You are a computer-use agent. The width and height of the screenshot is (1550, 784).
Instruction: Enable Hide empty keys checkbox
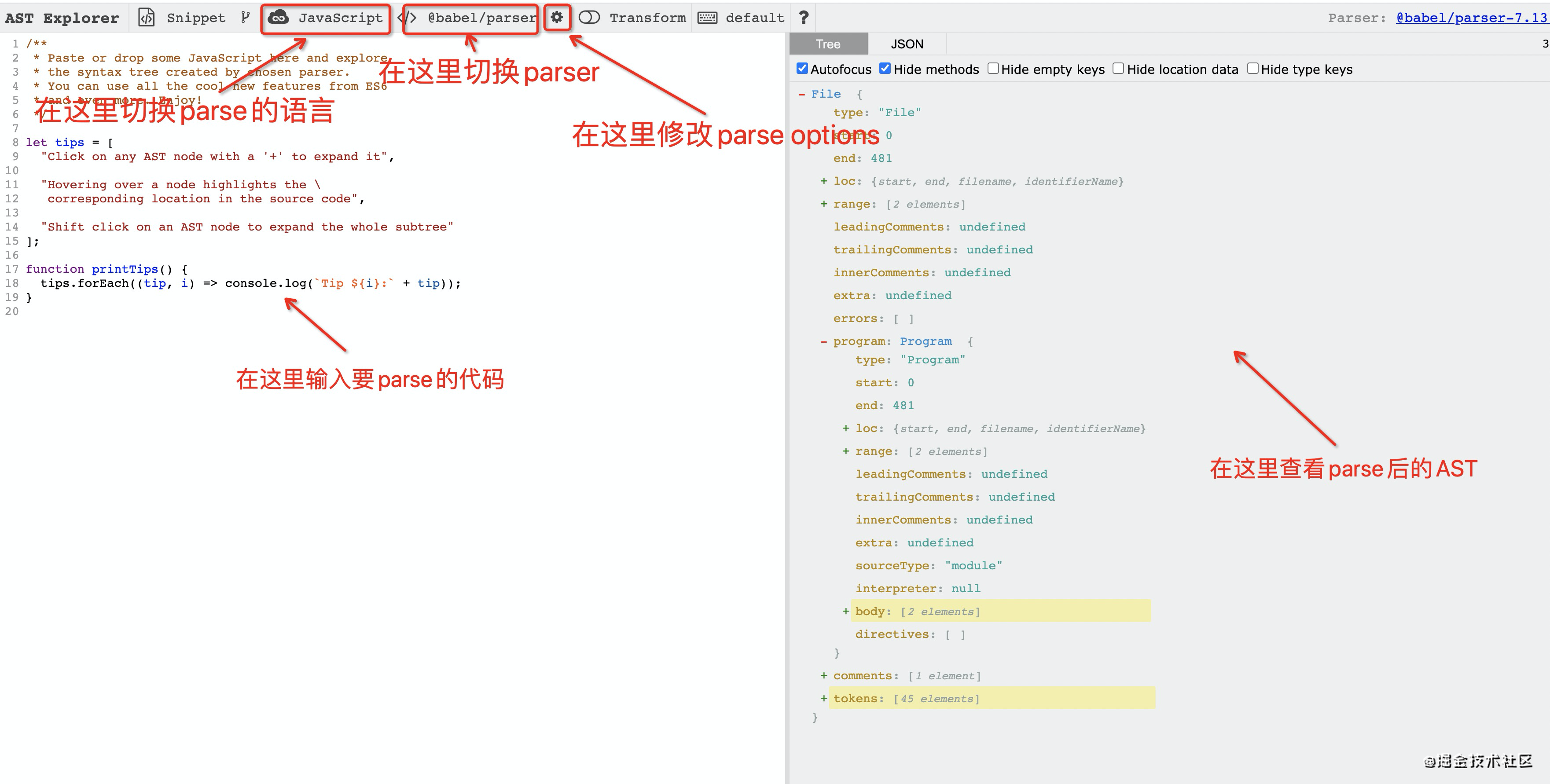993,69
